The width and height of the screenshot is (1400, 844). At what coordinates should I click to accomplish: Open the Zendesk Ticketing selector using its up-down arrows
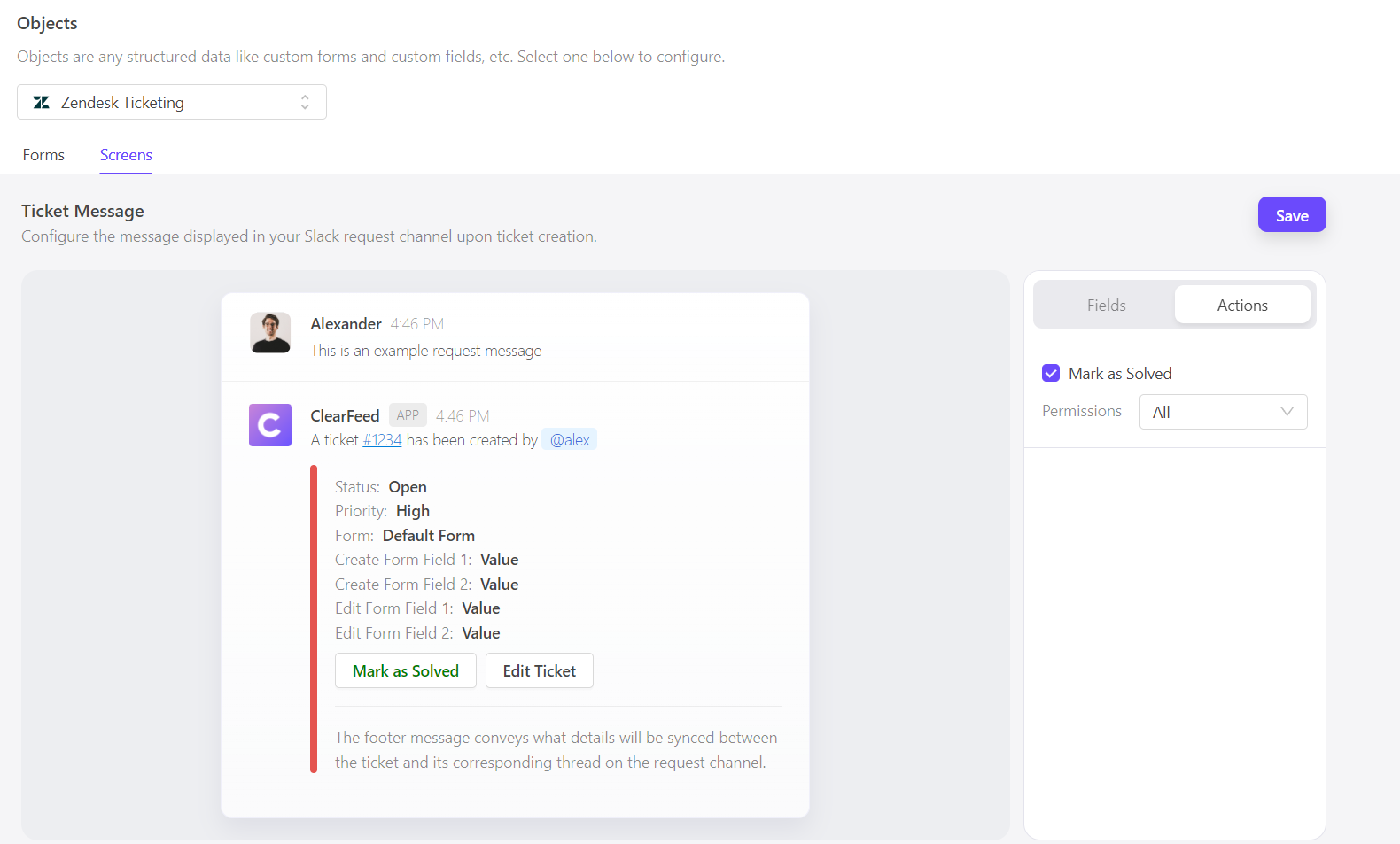click(x=305, y=103)
